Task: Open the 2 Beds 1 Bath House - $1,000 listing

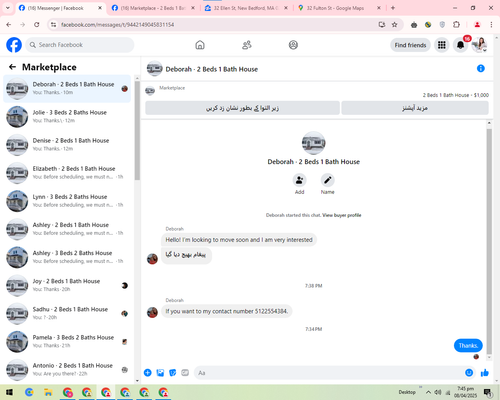Action: (x=456, y=95)
